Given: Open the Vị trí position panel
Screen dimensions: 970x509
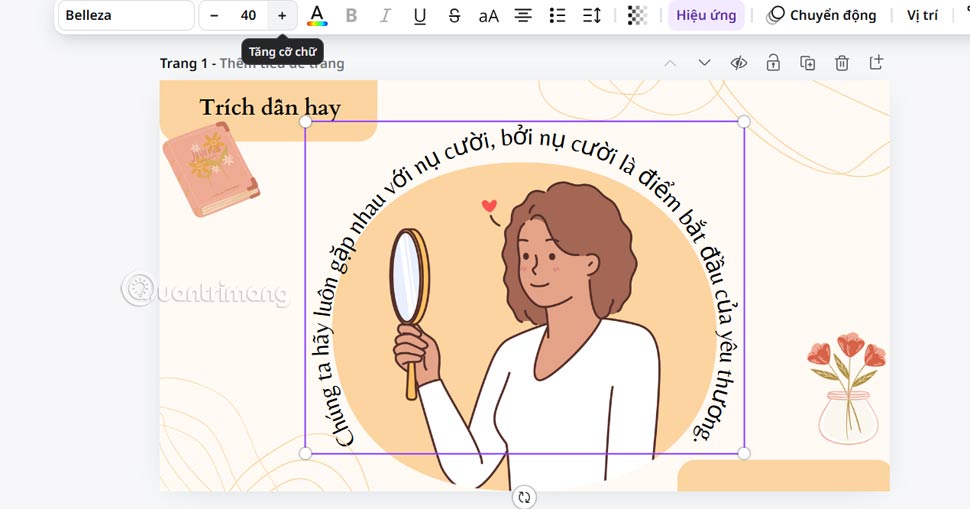Looking at the screenshot, I should tap(922, 15).
